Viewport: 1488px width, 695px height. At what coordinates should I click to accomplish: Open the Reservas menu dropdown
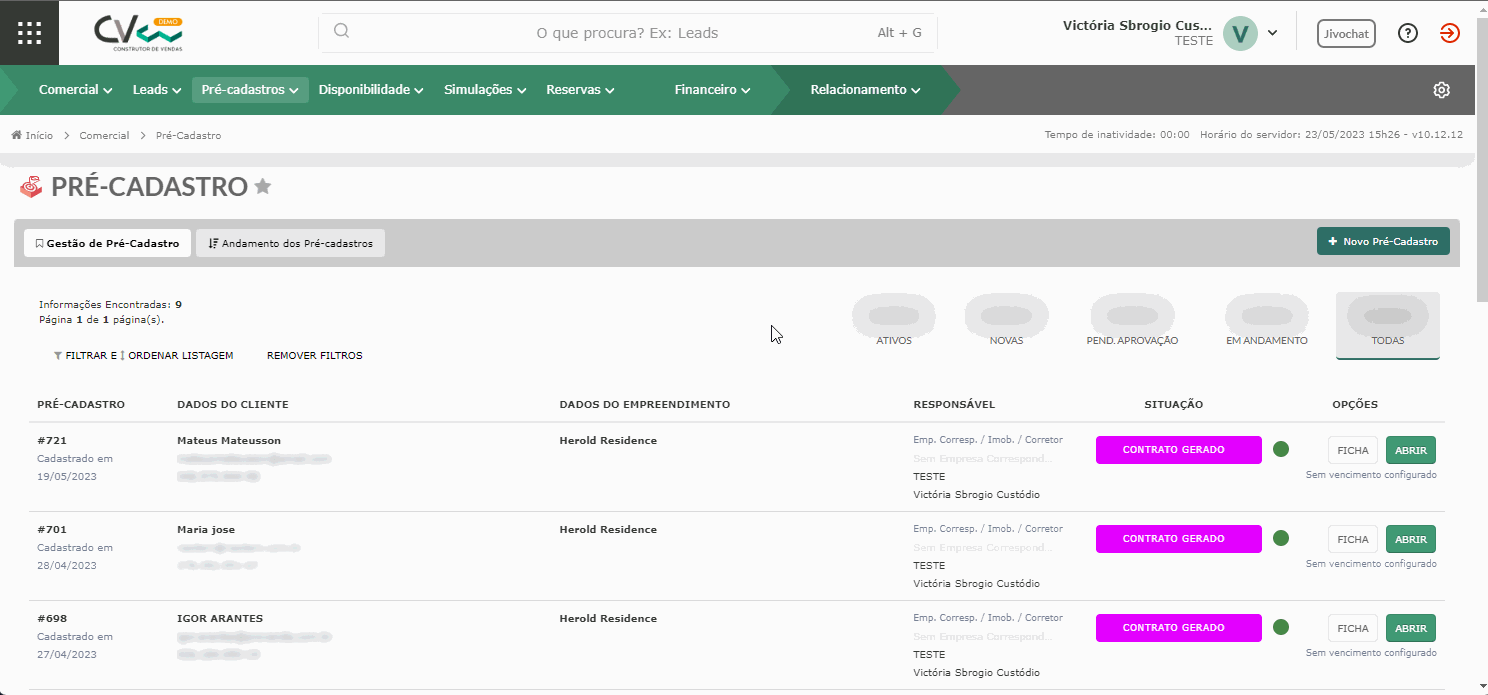(580, 90)
